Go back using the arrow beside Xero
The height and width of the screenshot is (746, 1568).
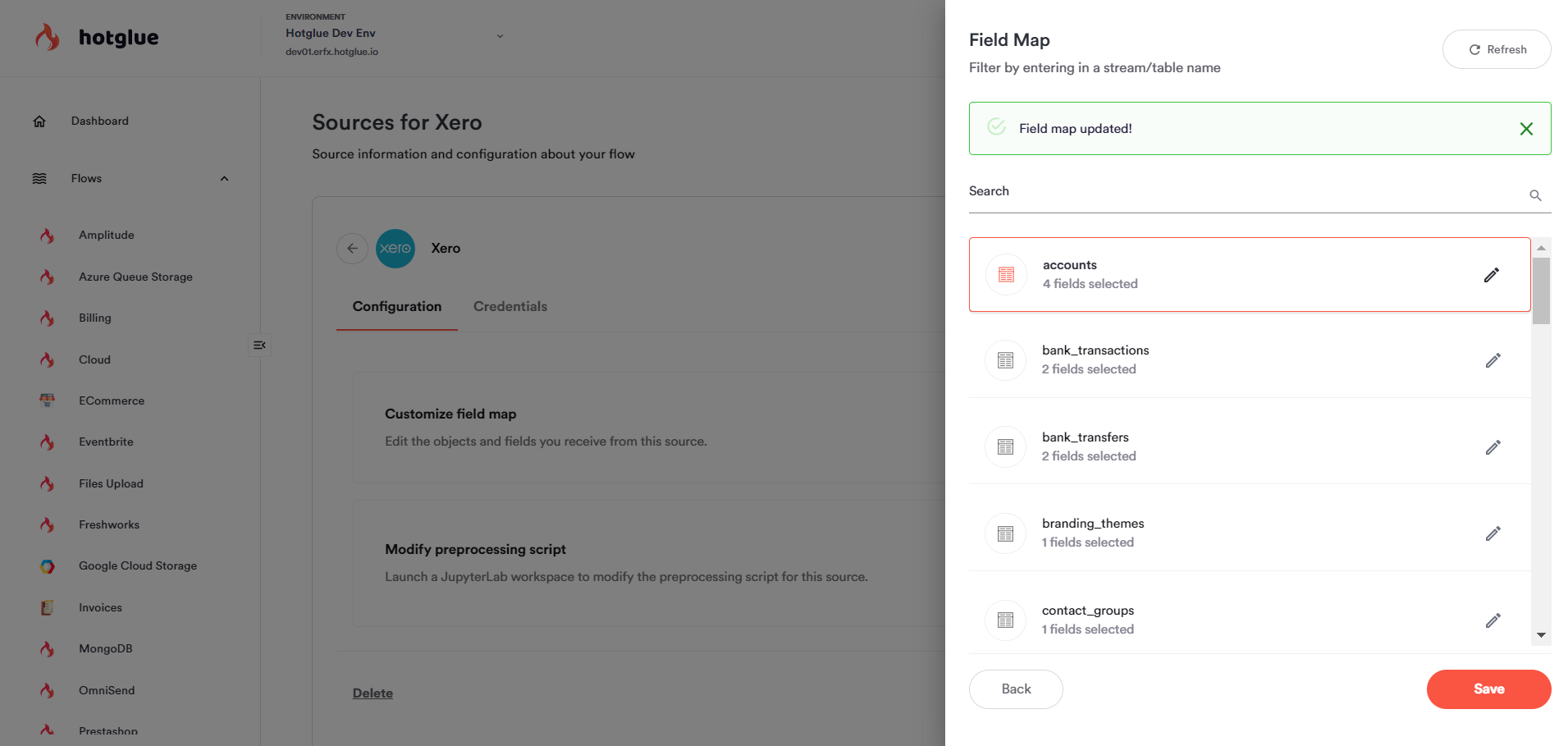[352, 248]
